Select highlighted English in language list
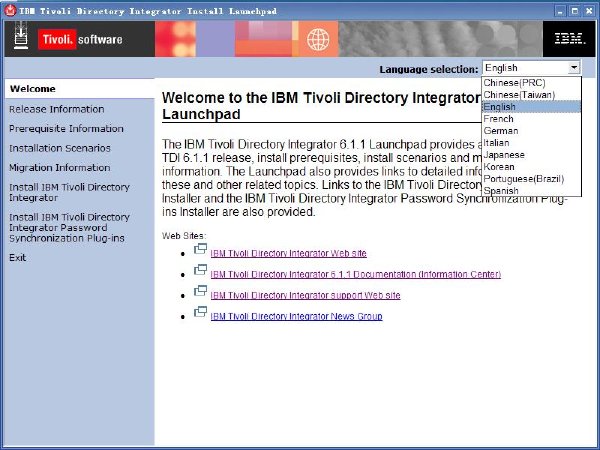The height and width of the screenshot is (450, 600). tap(532, 107)
